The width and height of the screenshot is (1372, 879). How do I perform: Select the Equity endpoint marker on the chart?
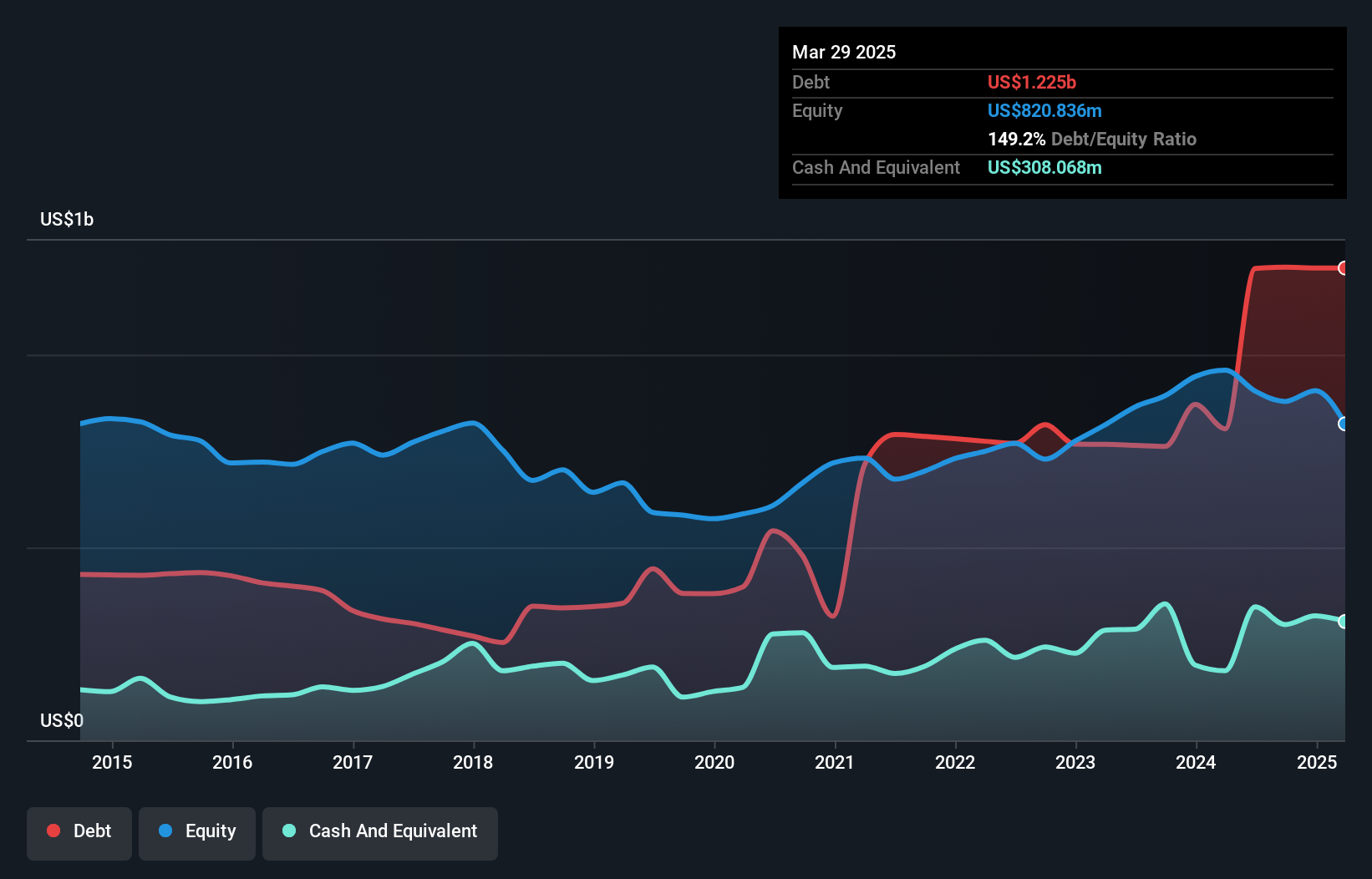pos(1343,424)
